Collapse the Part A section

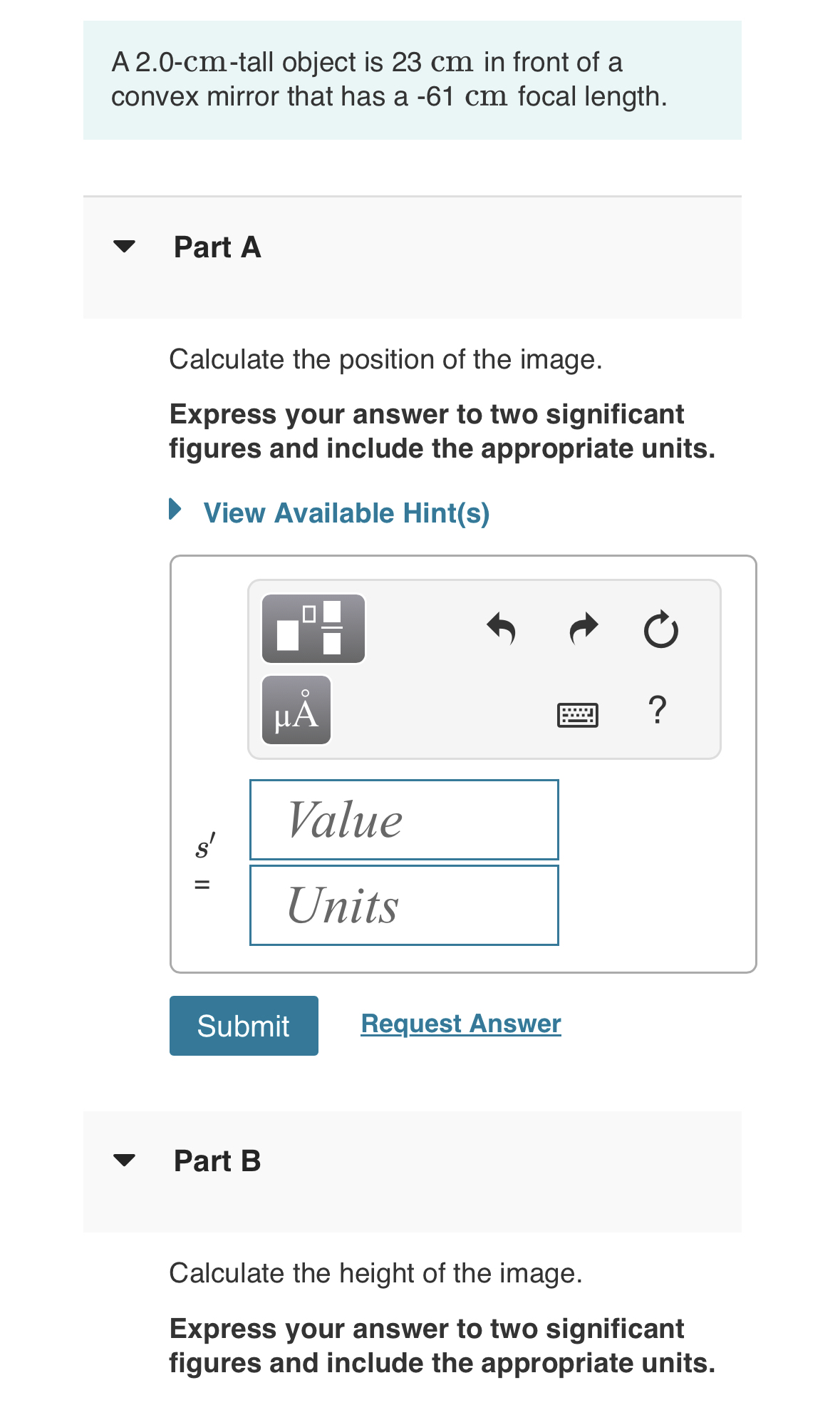pyautogui.click(x=125, y=247)
